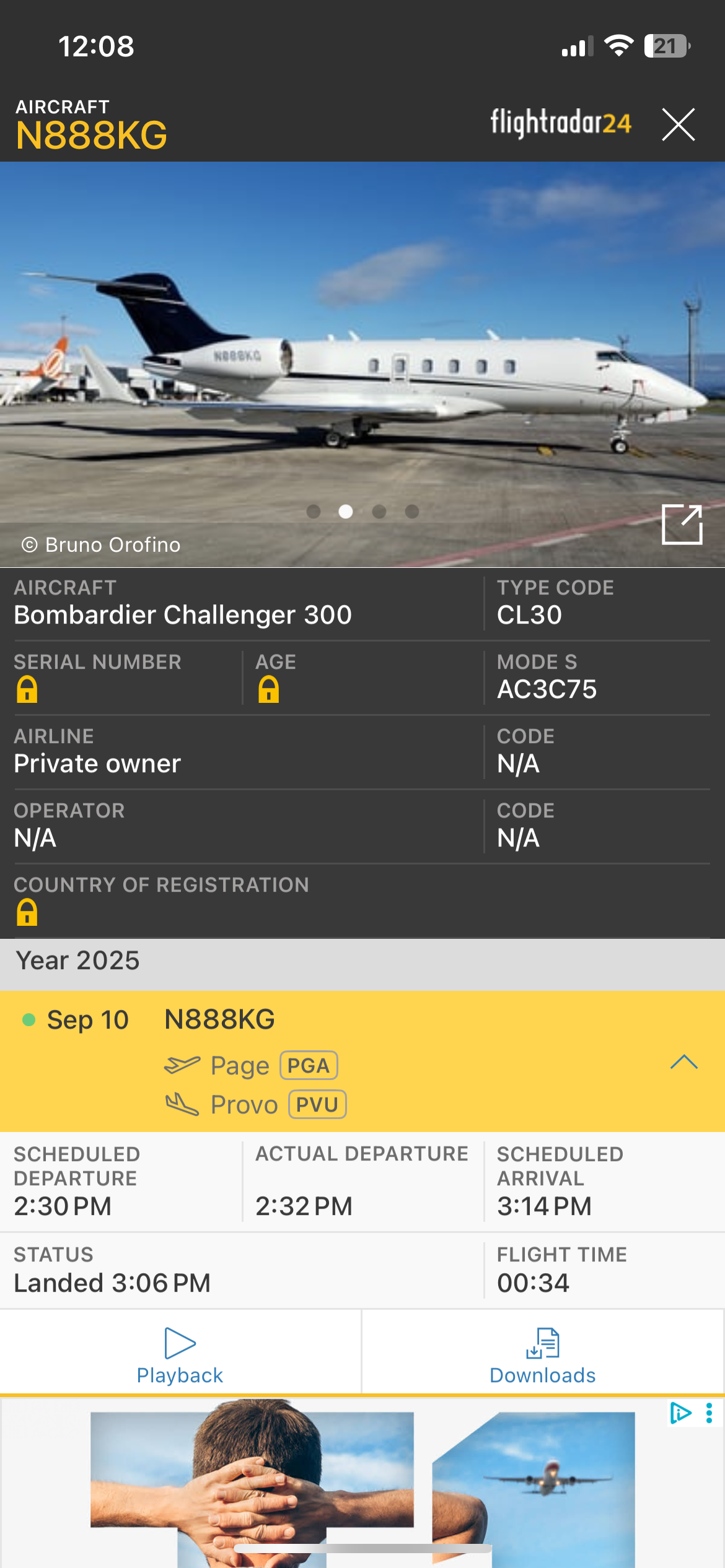Open the ad options three-dot menu
Screen dimensions: 725x1568
(709, 1413)
